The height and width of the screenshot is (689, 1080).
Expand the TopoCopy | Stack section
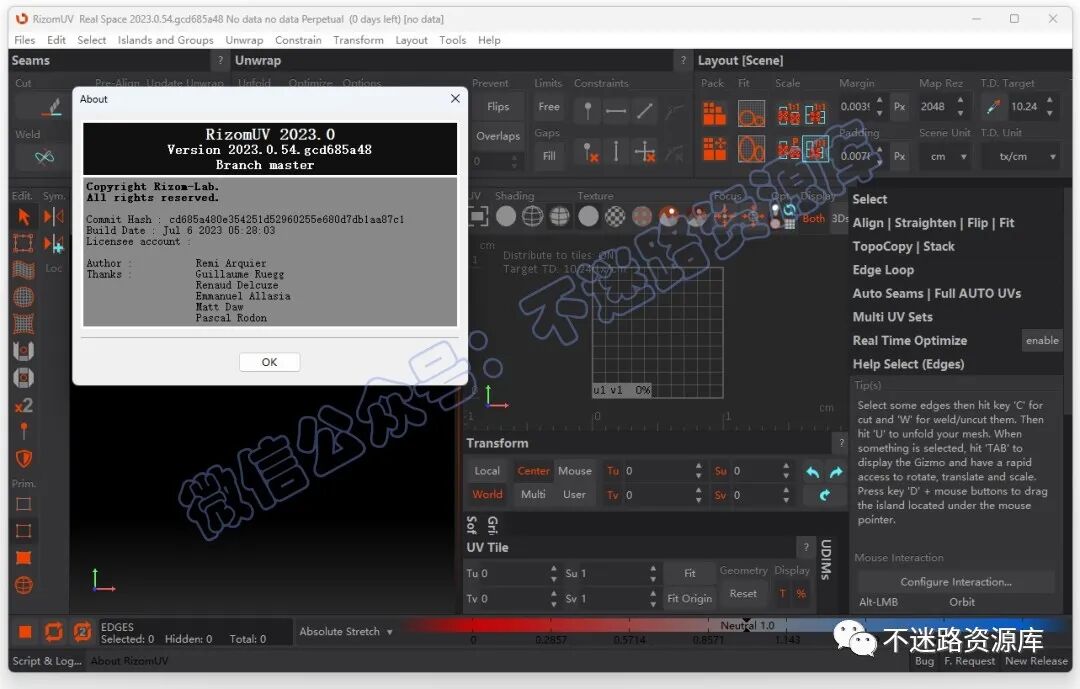903,247
